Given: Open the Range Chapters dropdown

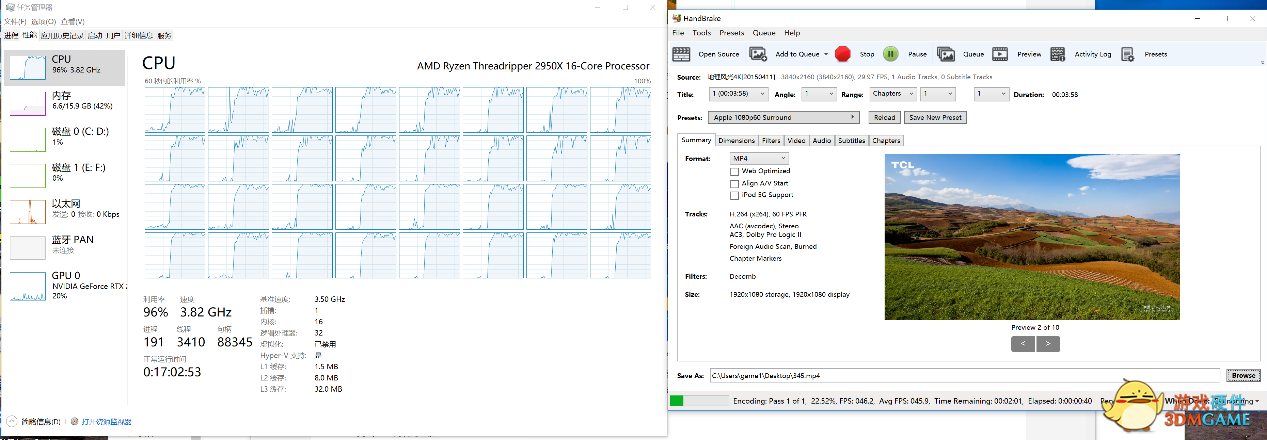Looking at the screenshot, I should 893,94.
